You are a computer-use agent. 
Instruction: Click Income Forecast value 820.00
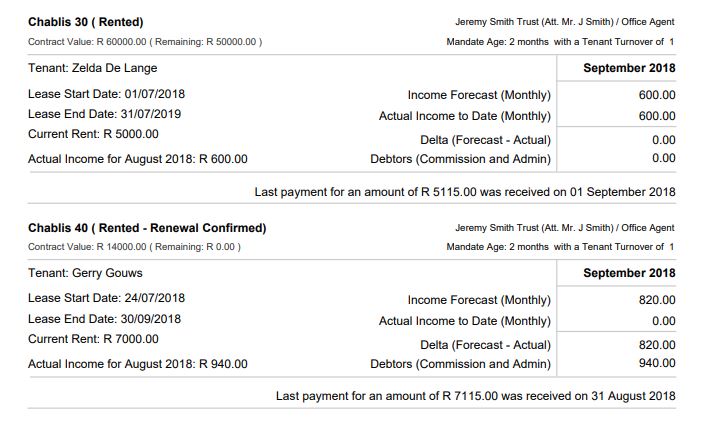tap(657, 300)
